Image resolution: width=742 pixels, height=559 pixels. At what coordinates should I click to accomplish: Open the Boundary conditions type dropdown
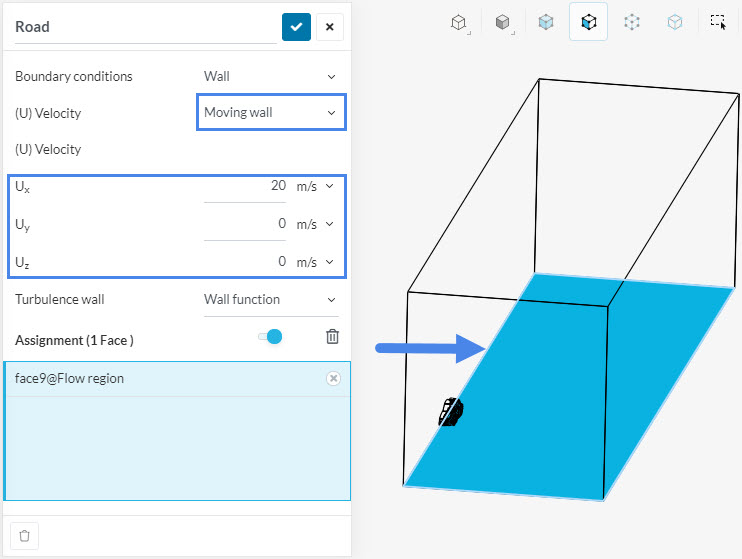[271, 76]
